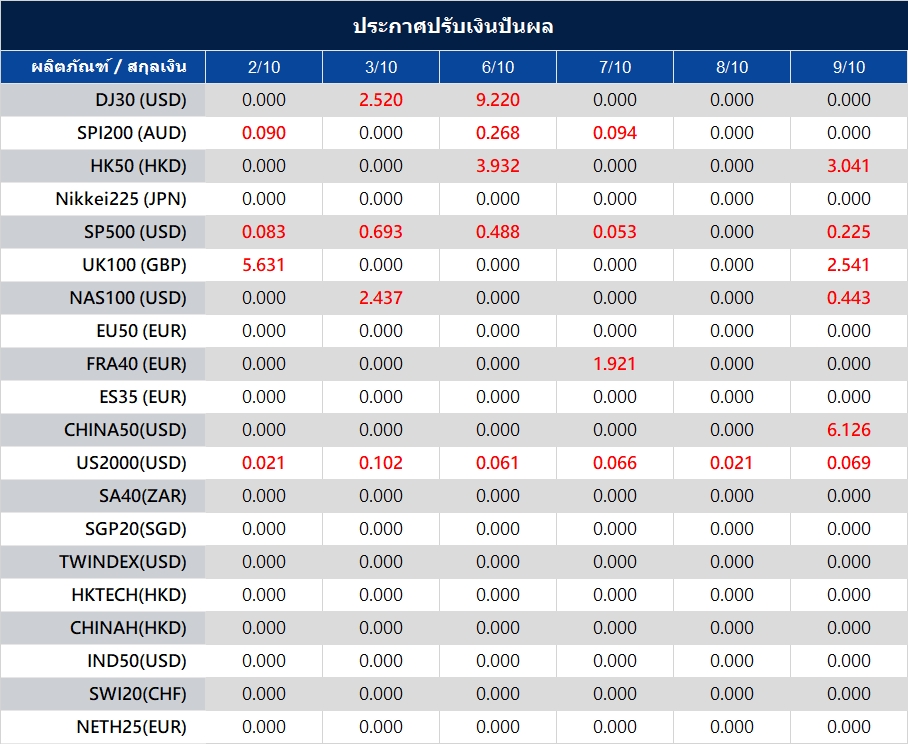The image size is (908, 744).
Task: Select the TWINDEX(USD) row label
Action: click(123, 562)
